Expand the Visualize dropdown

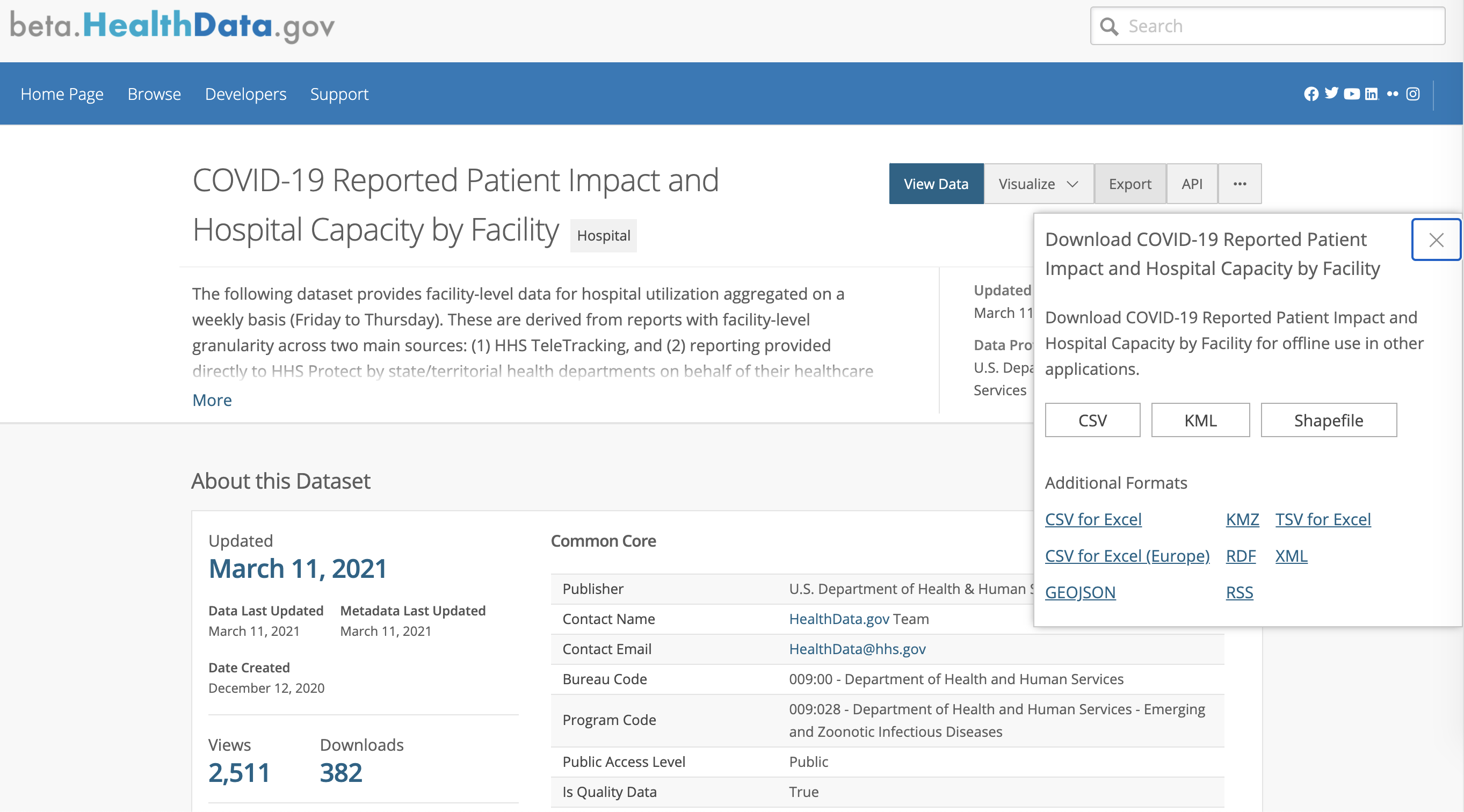coord(1038,184)
